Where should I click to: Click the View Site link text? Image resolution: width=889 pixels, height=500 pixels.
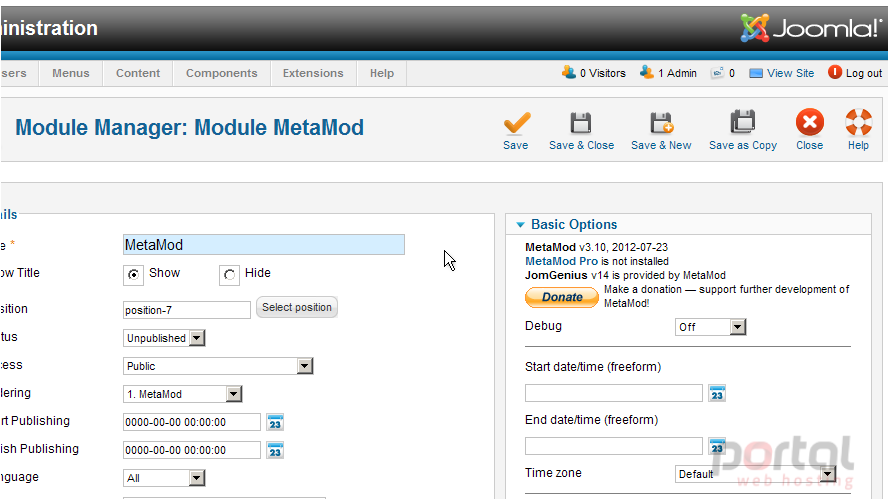(790, 73)
